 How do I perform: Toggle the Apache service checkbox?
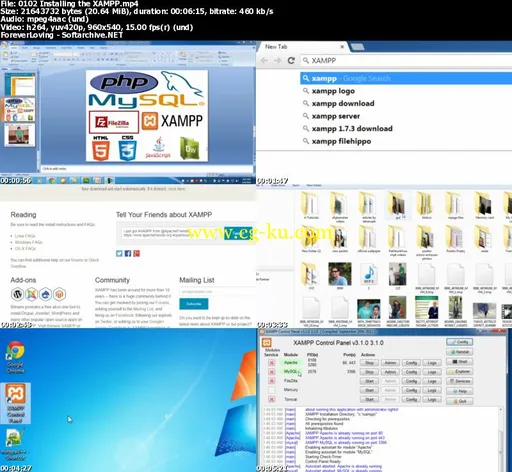(272, 363)
